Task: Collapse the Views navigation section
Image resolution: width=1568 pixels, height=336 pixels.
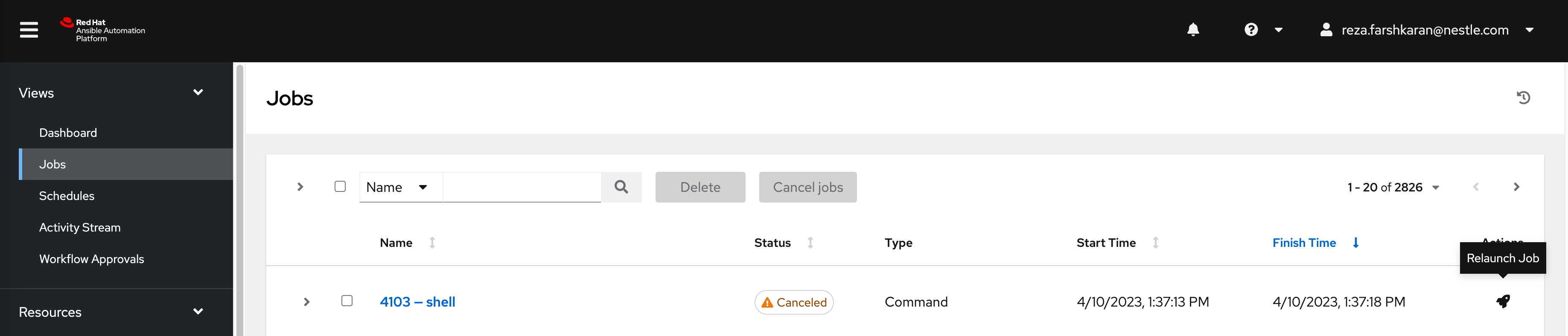Action: tap(198, 93)
